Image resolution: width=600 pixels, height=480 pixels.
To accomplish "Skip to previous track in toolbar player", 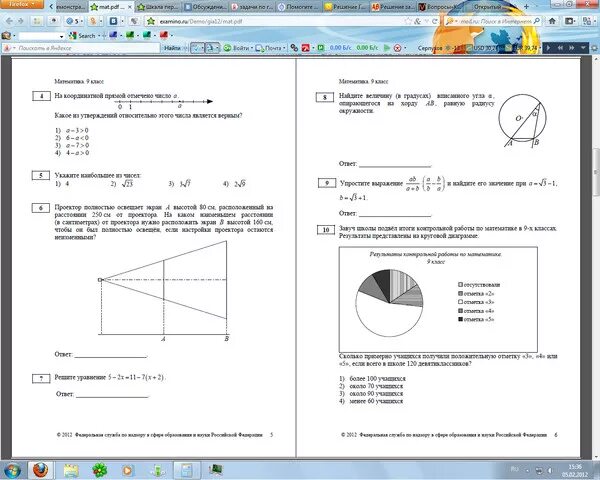I will tap(560, 48).
